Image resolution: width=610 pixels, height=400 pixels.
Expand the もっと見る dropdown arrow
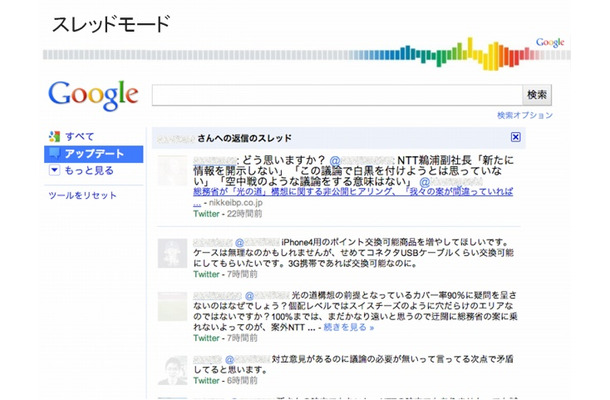click(x=54, y=170)
